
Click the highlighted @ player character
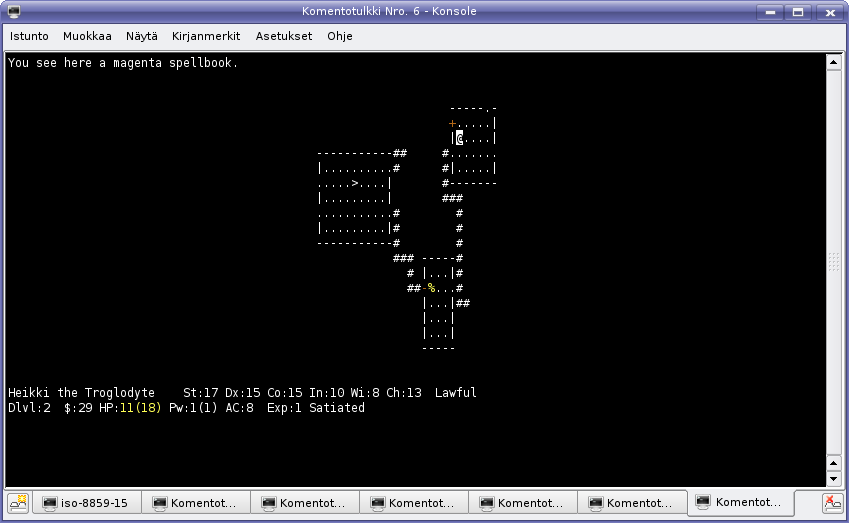coord(459,139)
